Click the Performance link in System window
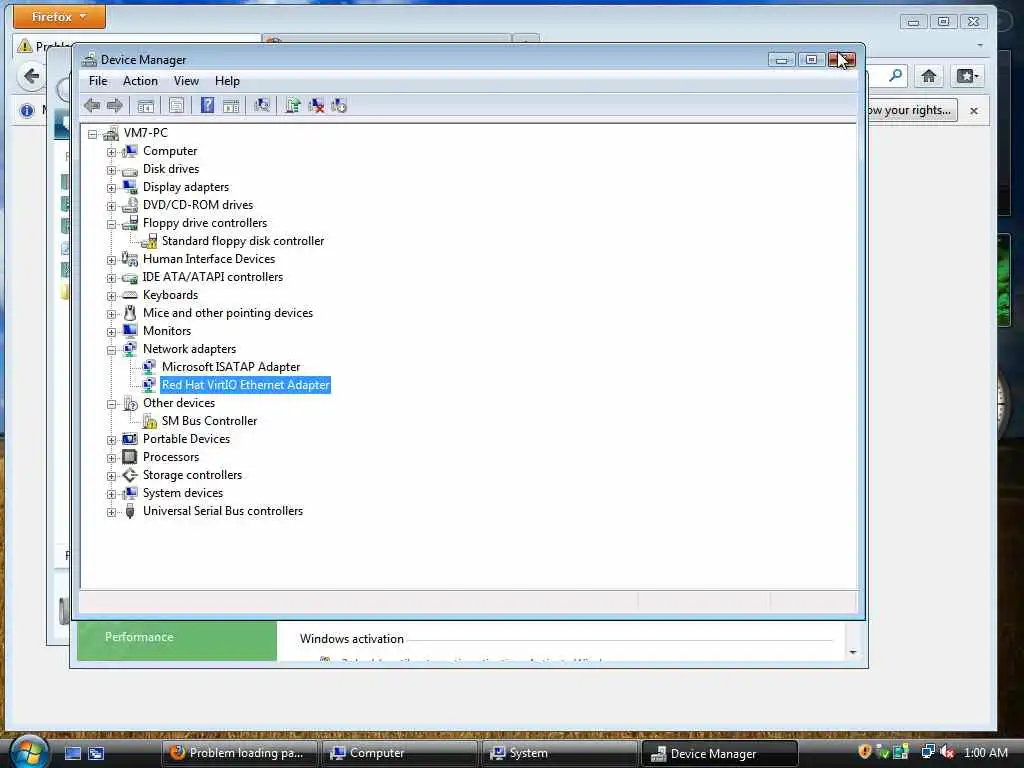This screenshot has width=1024, height=768. coord(139,637)
